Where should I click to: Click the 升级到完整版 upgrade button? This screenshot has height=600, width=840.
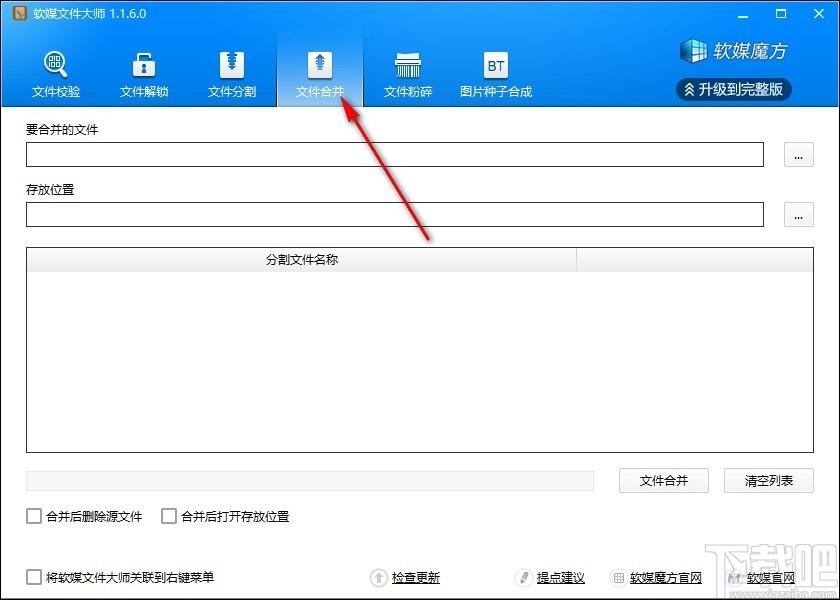(734, 90)
